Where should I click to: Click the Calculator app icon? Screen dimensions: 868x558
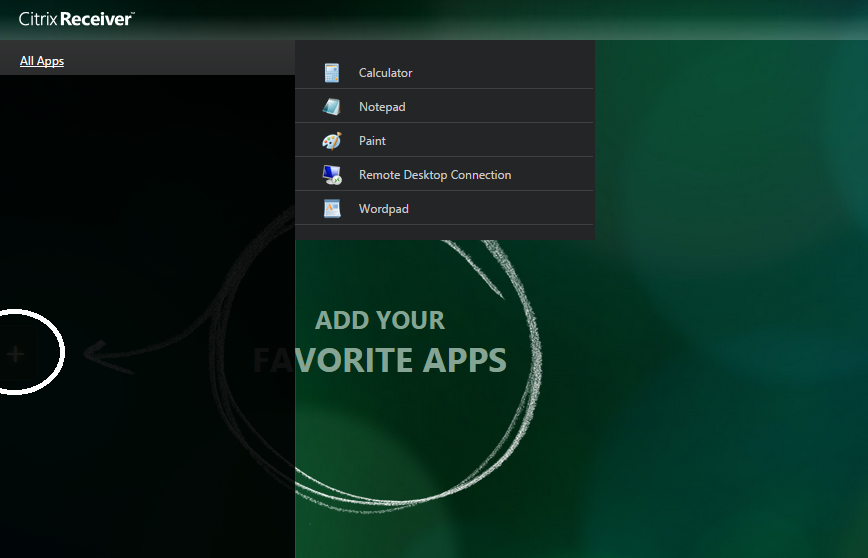pos(332,72)
